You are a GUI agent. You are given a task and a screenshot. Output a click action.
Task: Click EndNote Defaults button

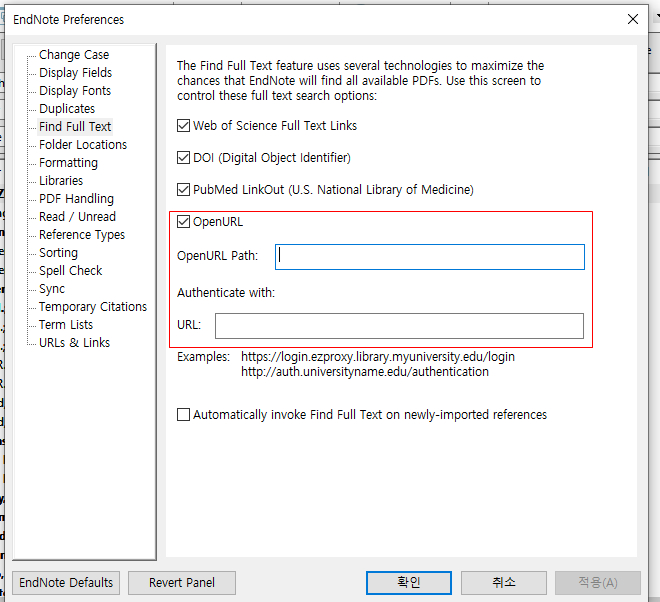[66, 583]
